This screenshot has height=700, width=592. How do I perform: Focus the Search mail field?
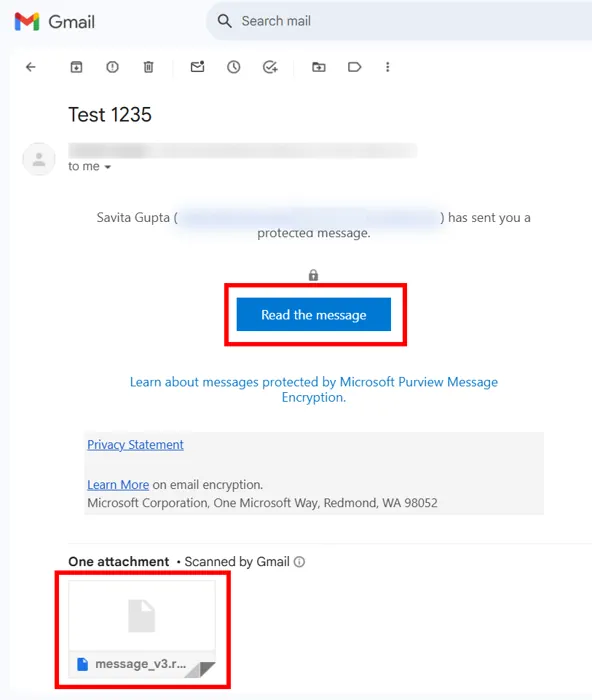399,21
